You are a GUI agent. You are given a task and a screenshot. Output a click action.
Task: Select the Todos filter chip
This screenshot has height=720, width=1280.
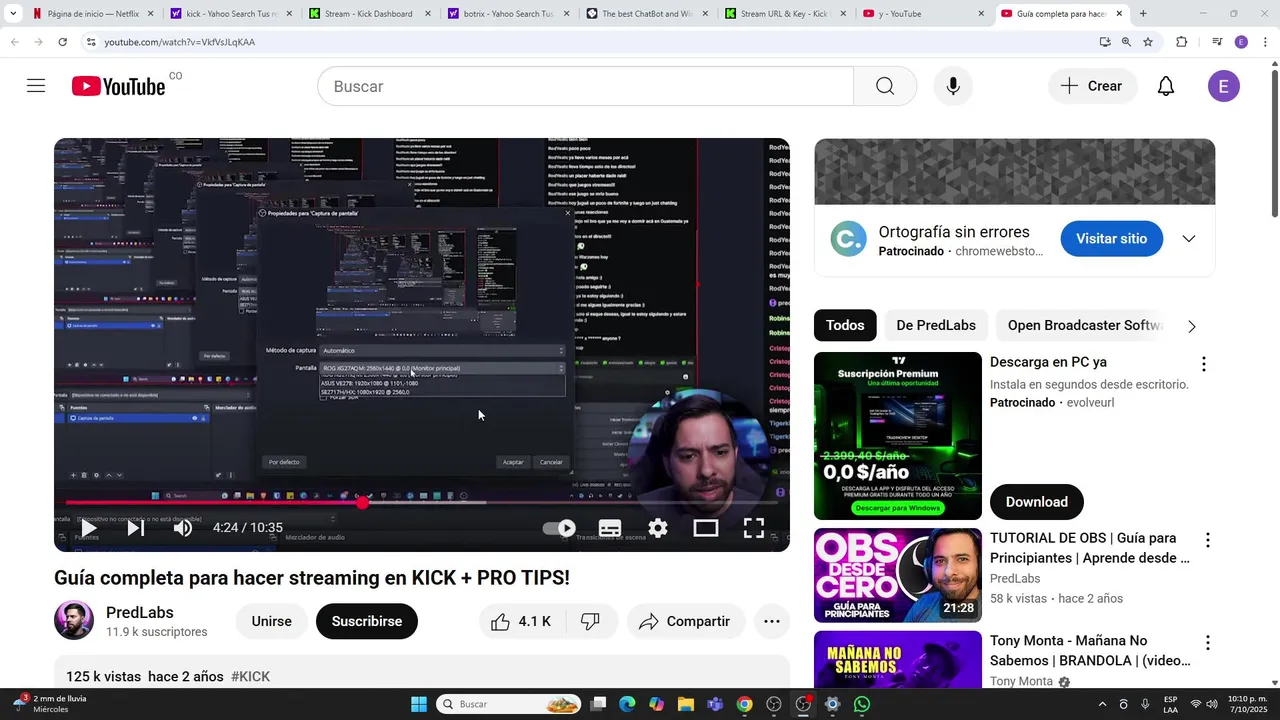click(x=845, y=325)
